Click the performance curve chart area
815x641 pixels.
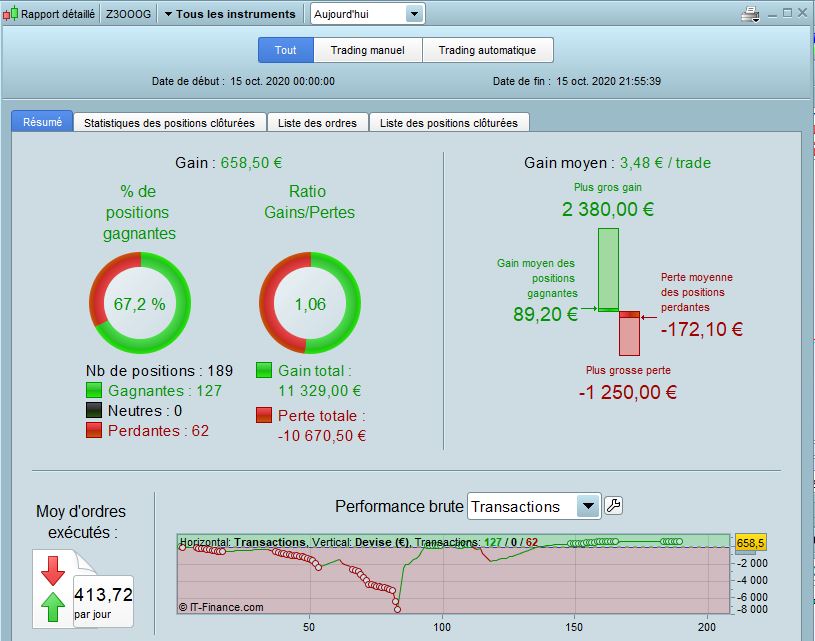click(x=453, y=574)
